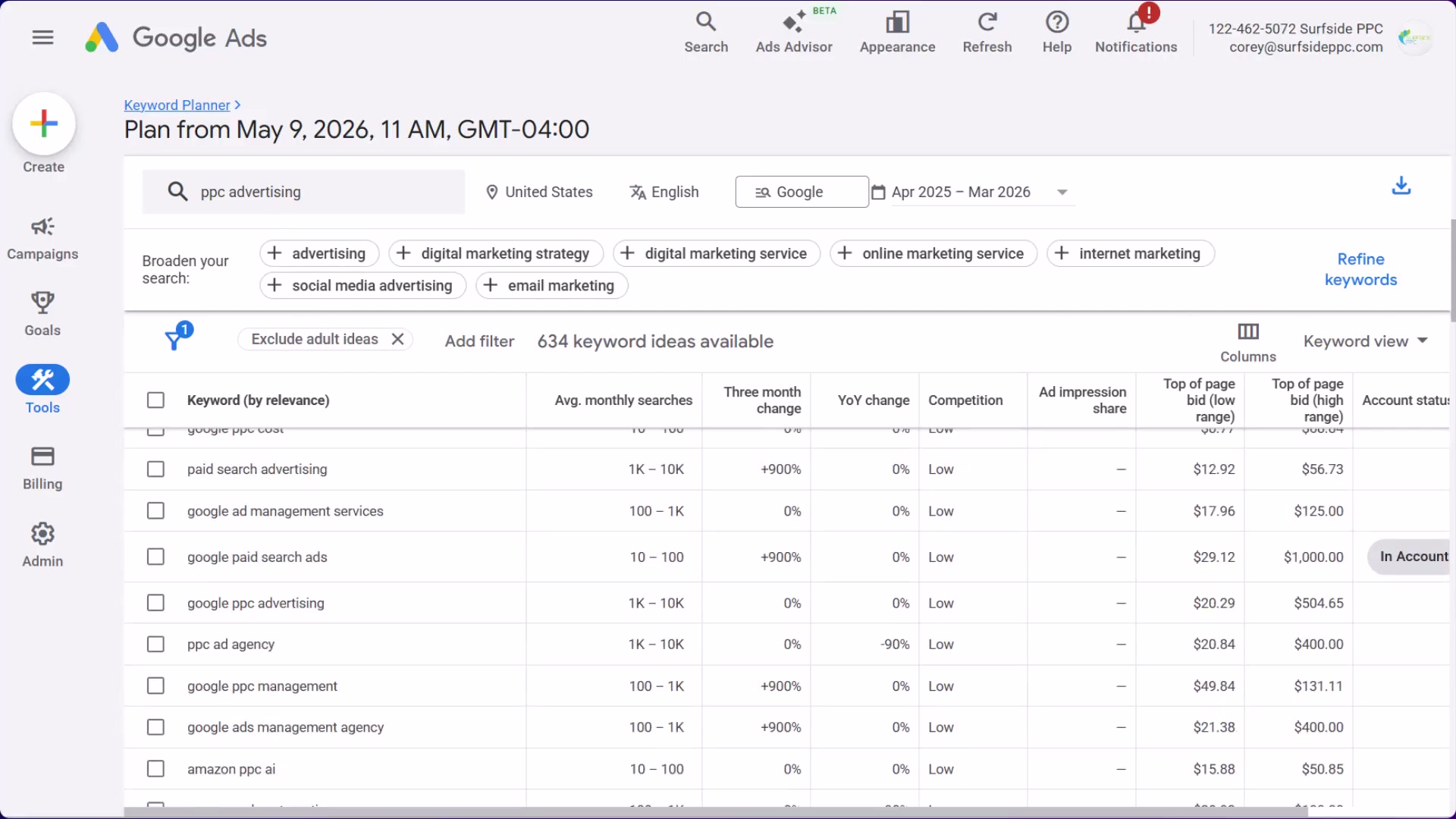Go to Goals in sidebar
Image resolution: width=1456 pixels, height=819 pixels.
[42, 314]
